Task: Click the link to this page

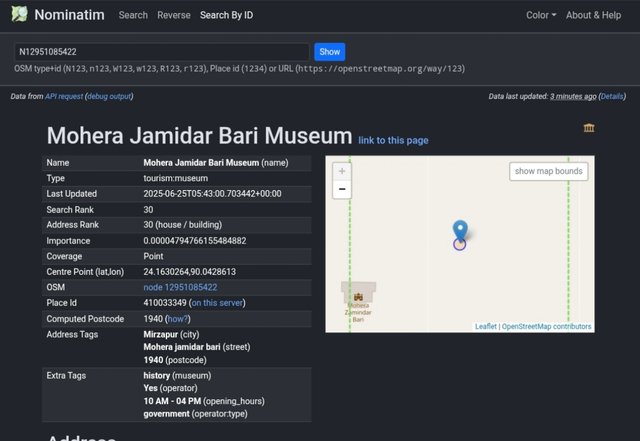Action: [x=393, y=140]
